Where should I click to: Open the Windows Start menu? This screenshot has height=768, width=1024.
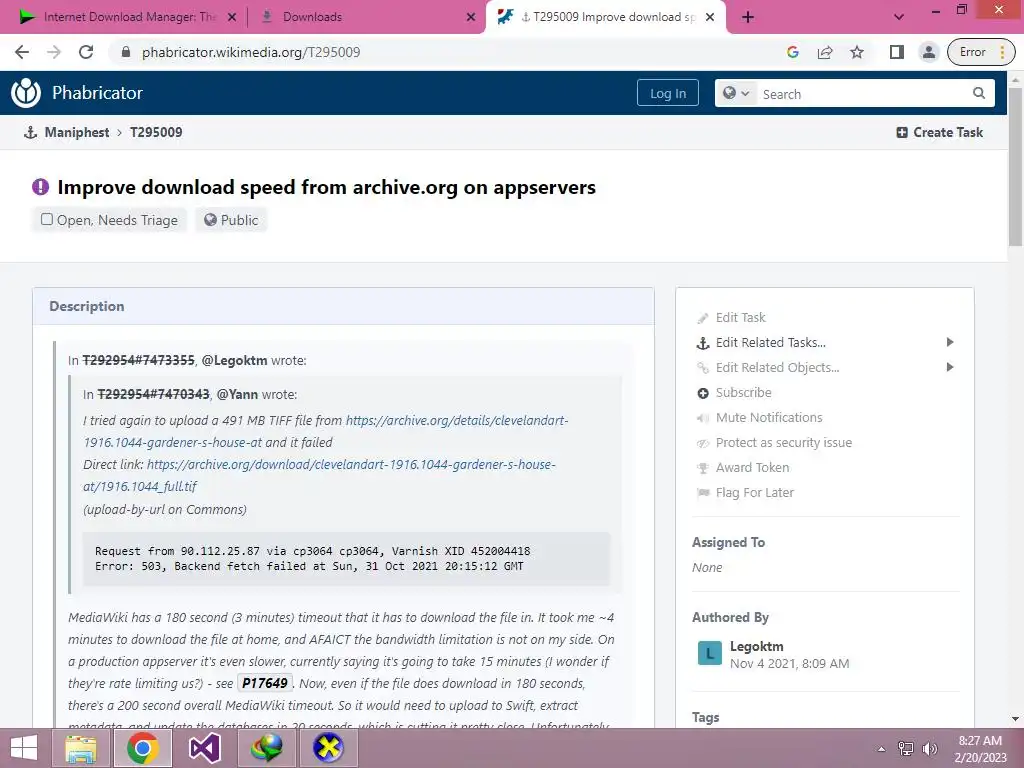[x=24, y=748]
